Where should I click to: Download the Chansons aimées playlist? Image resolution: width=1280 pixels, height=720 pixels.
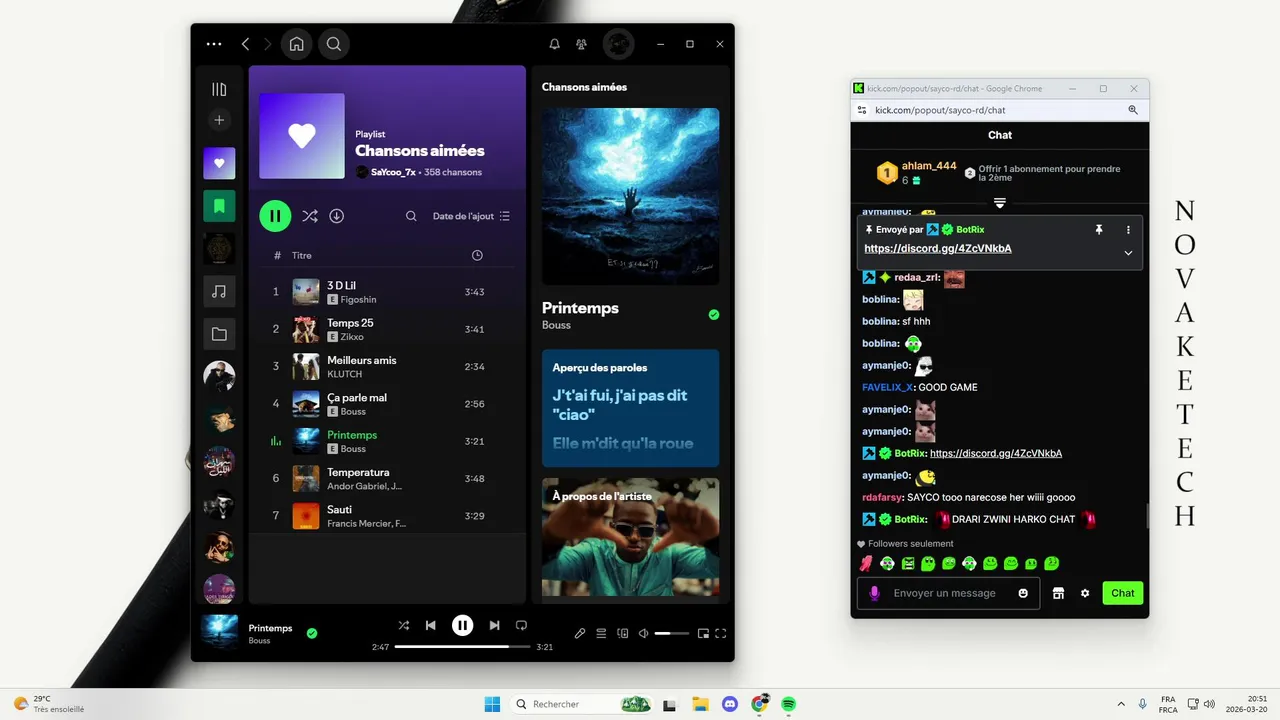(x=337, y=216)
